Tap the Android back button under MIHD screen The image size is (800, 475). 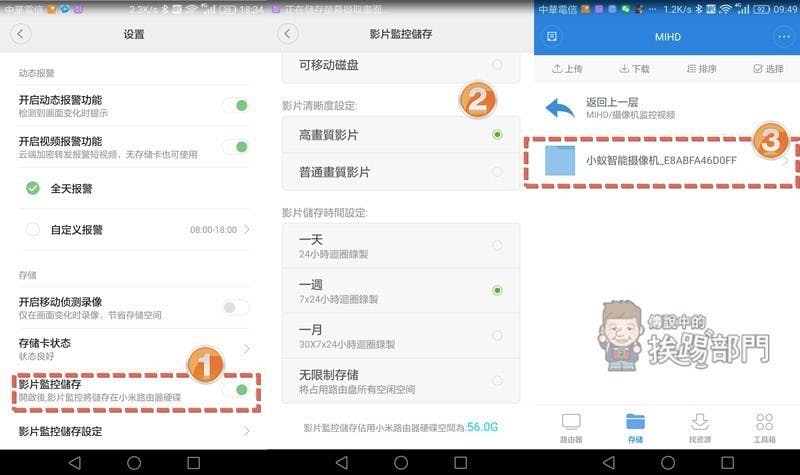click(609, 463)
